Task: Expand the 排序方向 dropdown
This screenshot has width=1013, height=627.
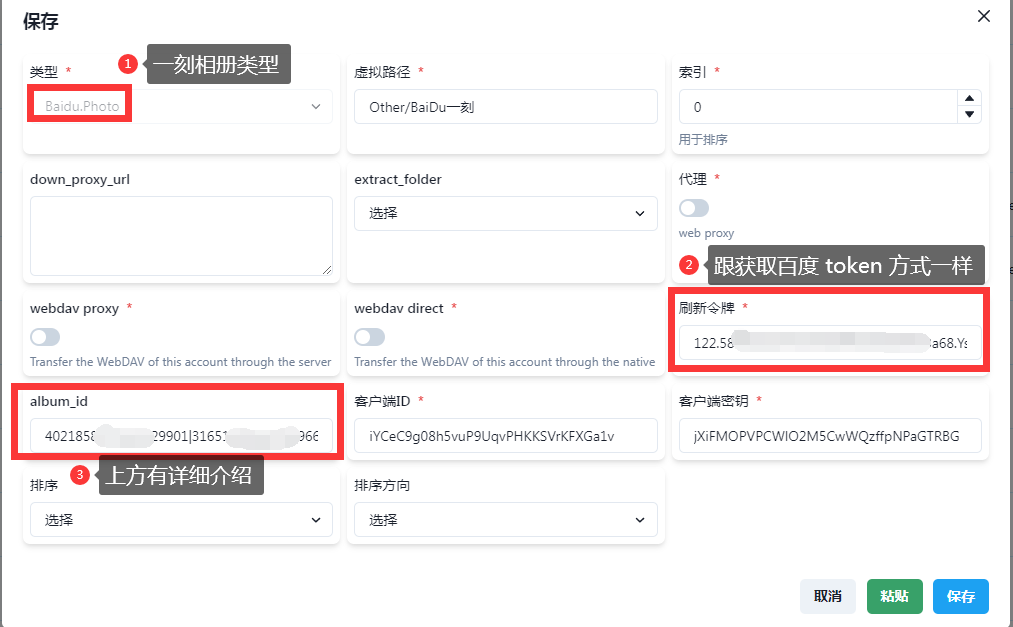Action: [505, 520]
